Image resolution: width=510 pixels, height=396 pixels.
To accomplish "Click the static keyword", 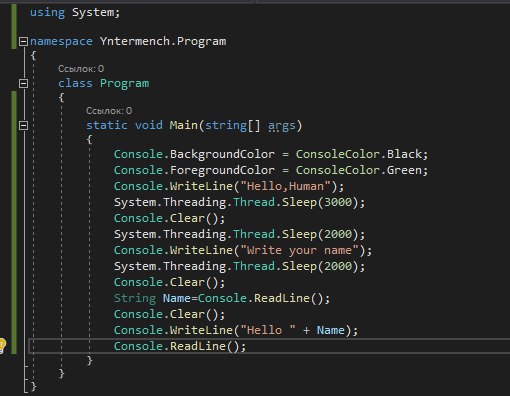I will point(107,126).
